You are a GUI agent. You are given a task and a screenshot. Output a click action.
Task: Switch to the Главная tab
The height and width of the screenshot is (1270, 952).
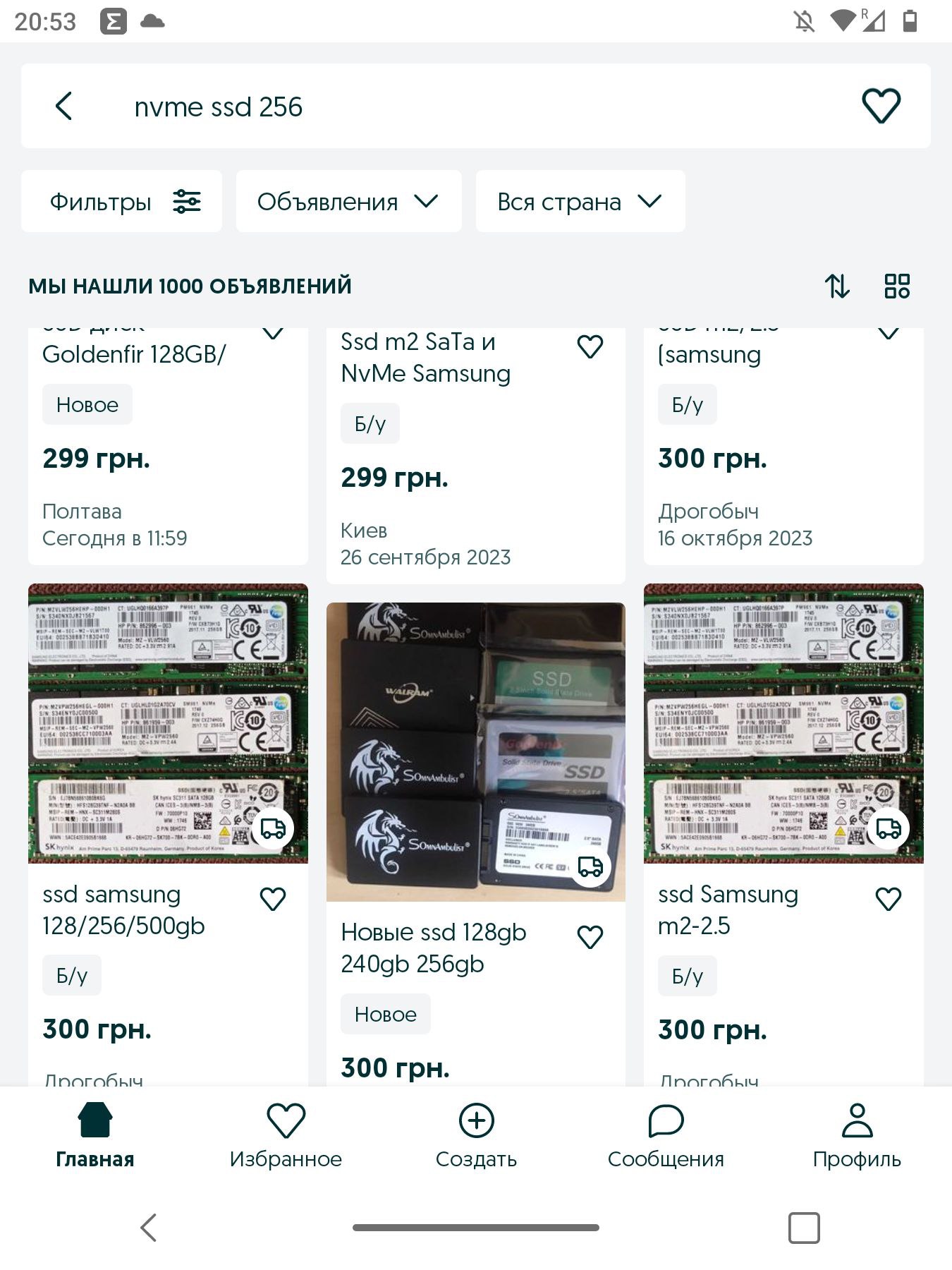[x=95, y=1135]
